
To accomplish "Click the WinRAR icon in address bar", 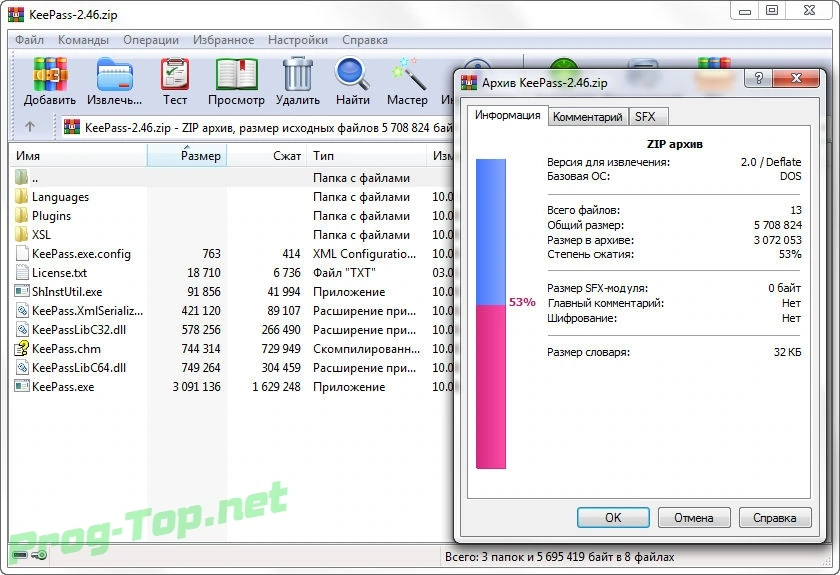I will pyautogui.click(x=72, y=127).
